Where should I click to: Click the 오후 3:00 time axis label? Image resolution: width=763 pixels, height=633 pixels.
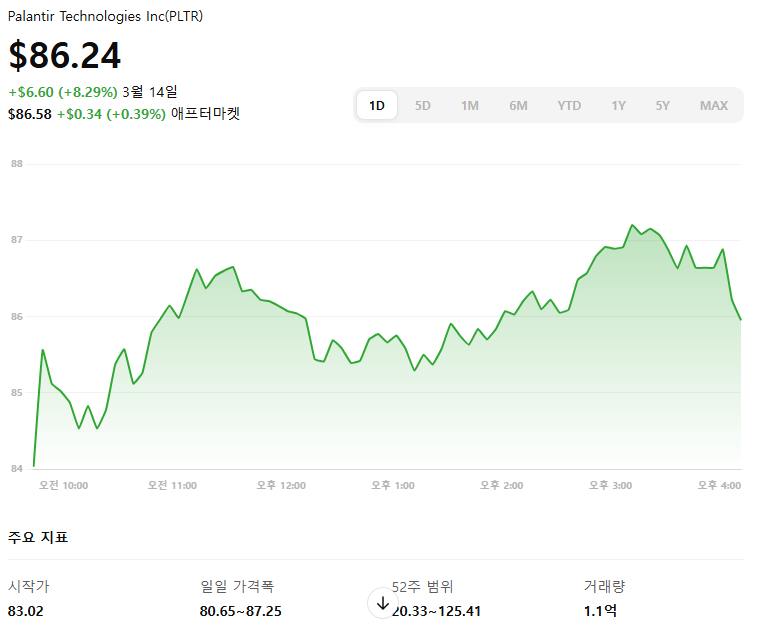[611, 486]
